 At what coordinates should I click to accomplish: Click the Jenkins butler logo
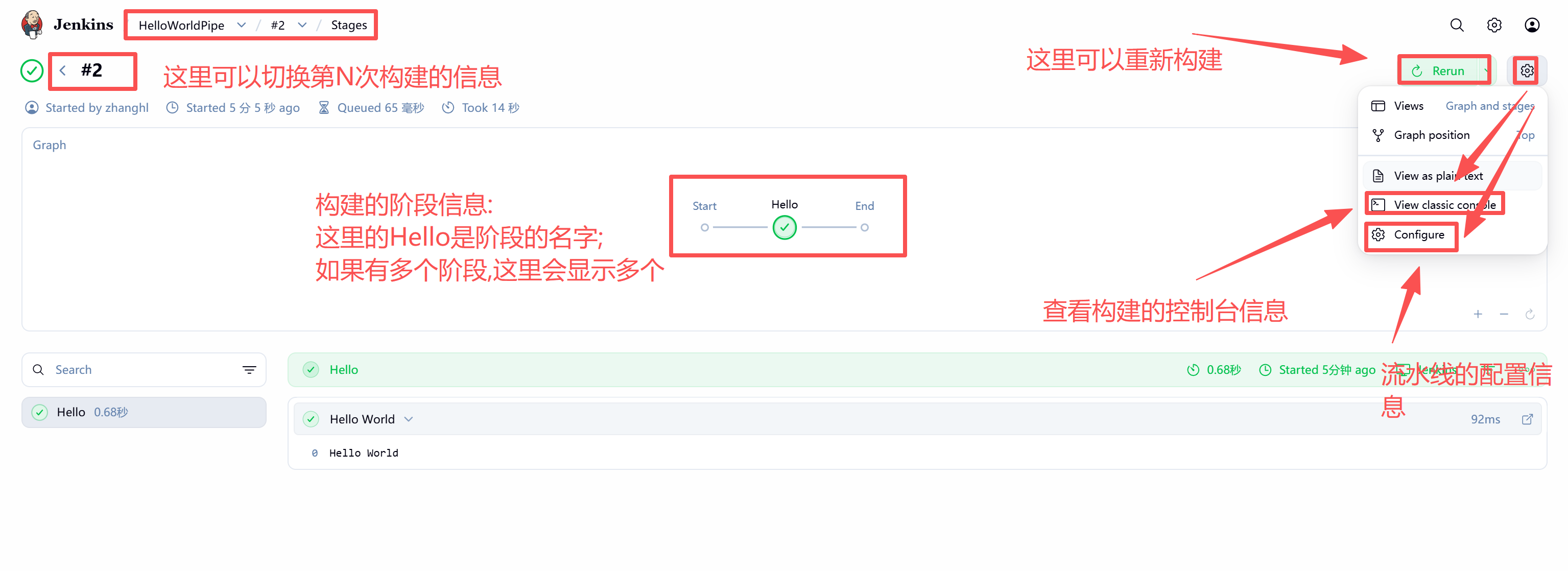point(32,25)
